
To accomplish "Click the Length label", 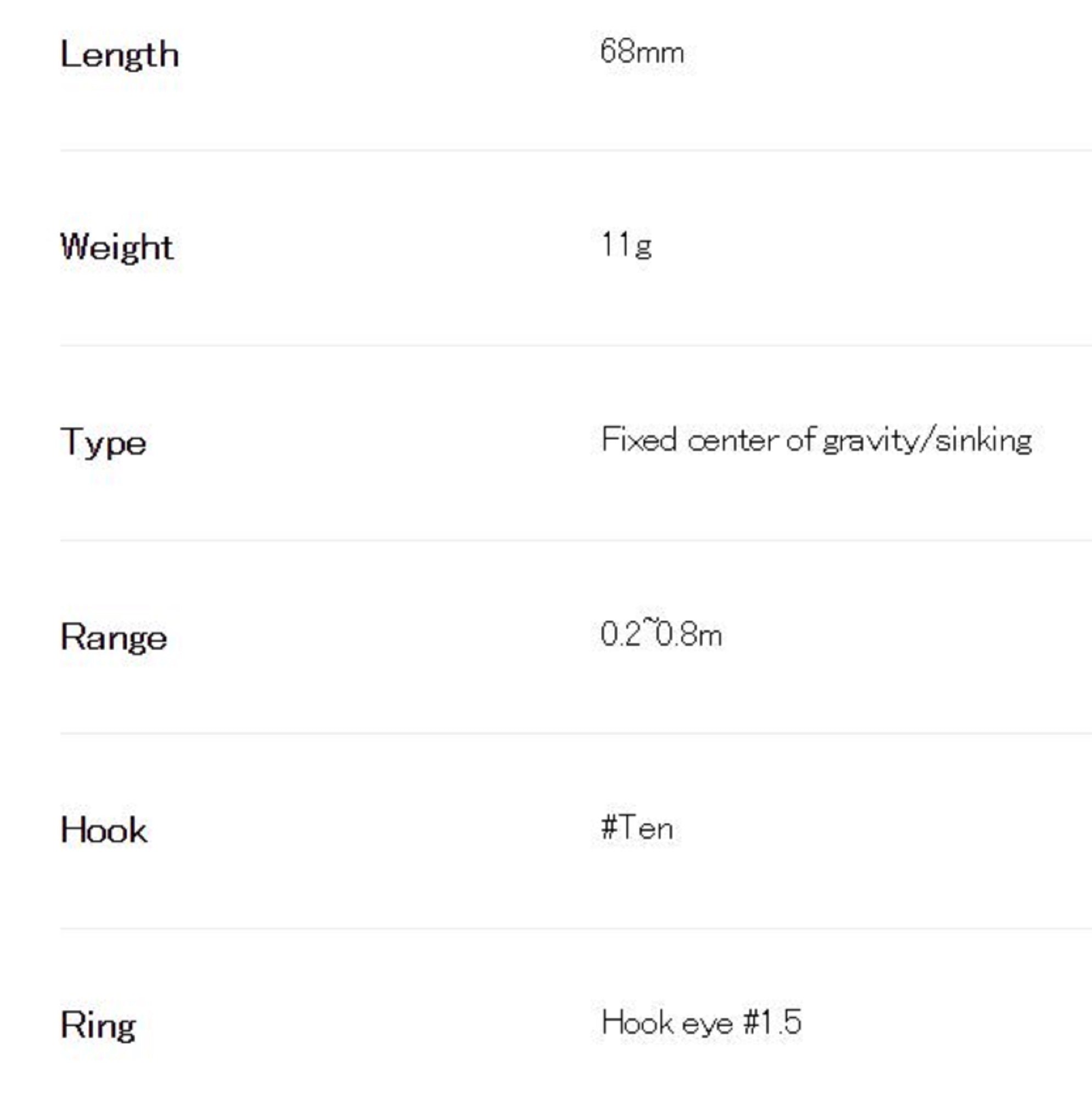I will 119,55.
